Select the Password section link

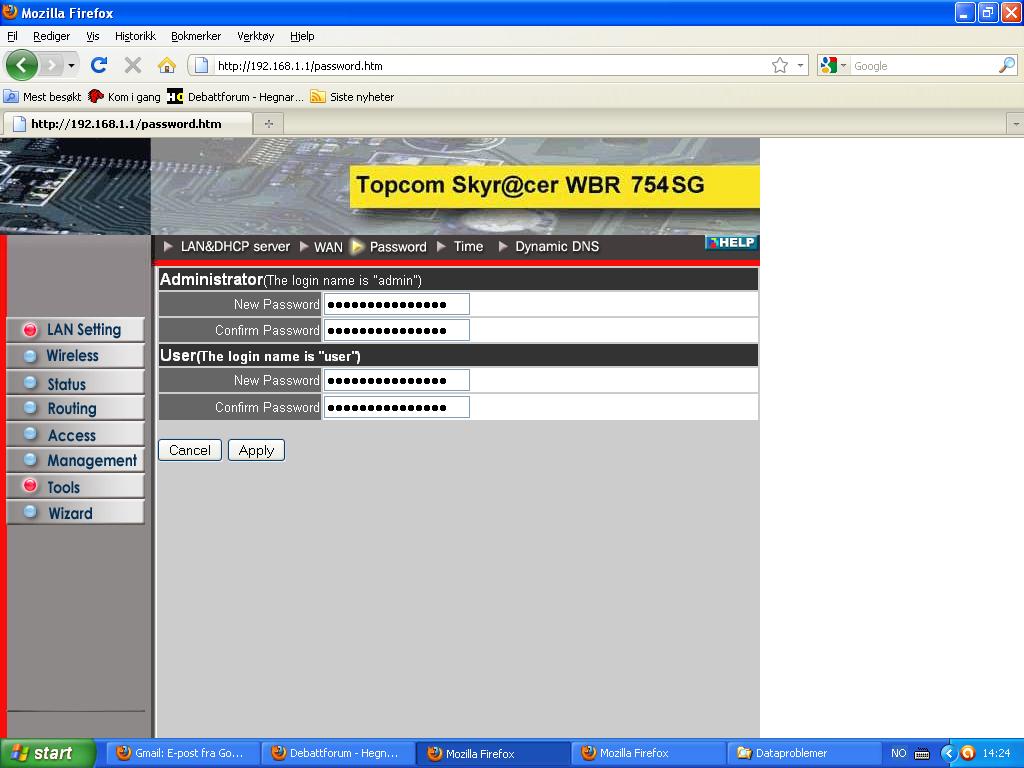389,246
